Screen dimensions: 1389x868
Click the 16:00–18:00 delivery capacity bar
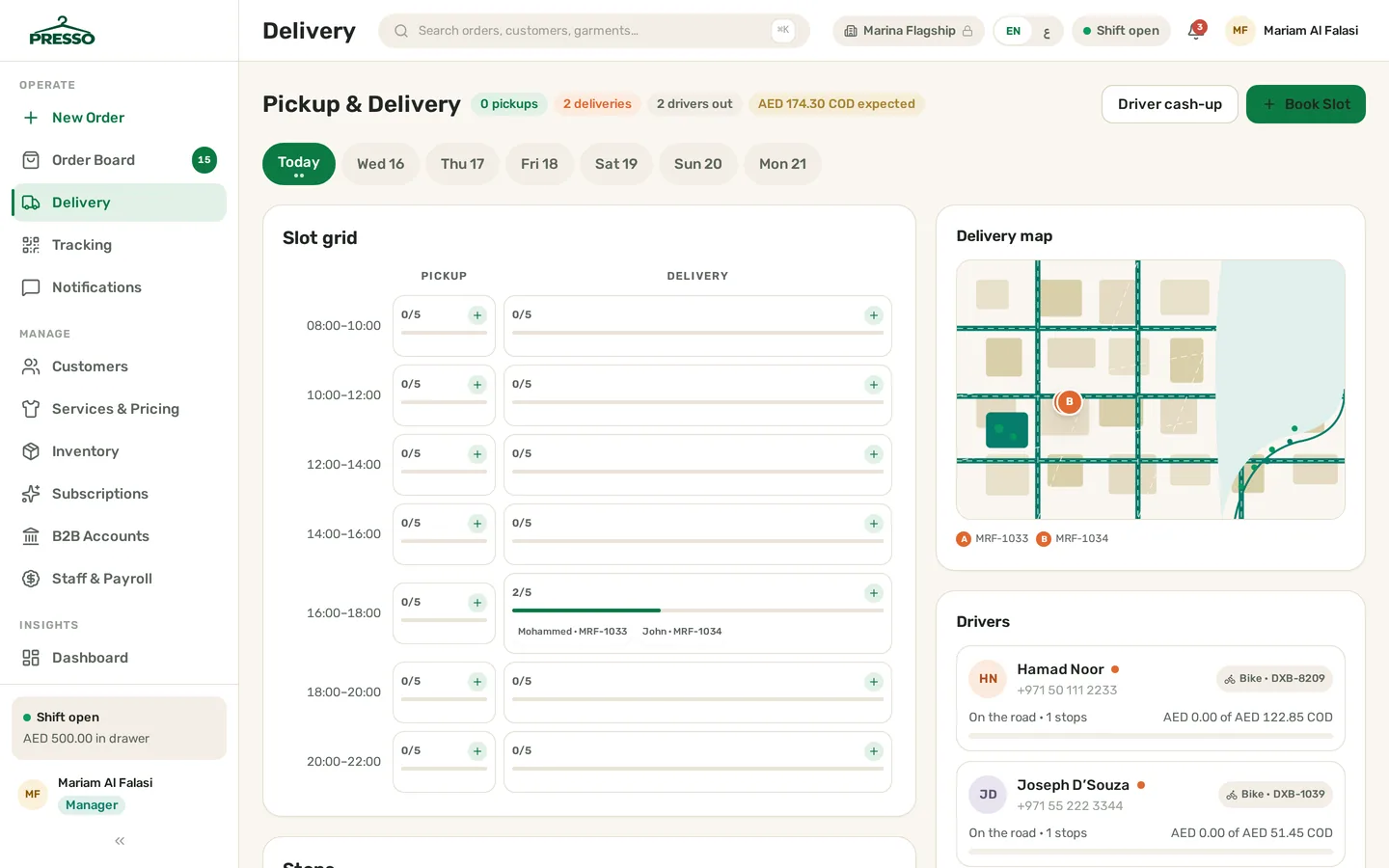[x=697, y=610]
